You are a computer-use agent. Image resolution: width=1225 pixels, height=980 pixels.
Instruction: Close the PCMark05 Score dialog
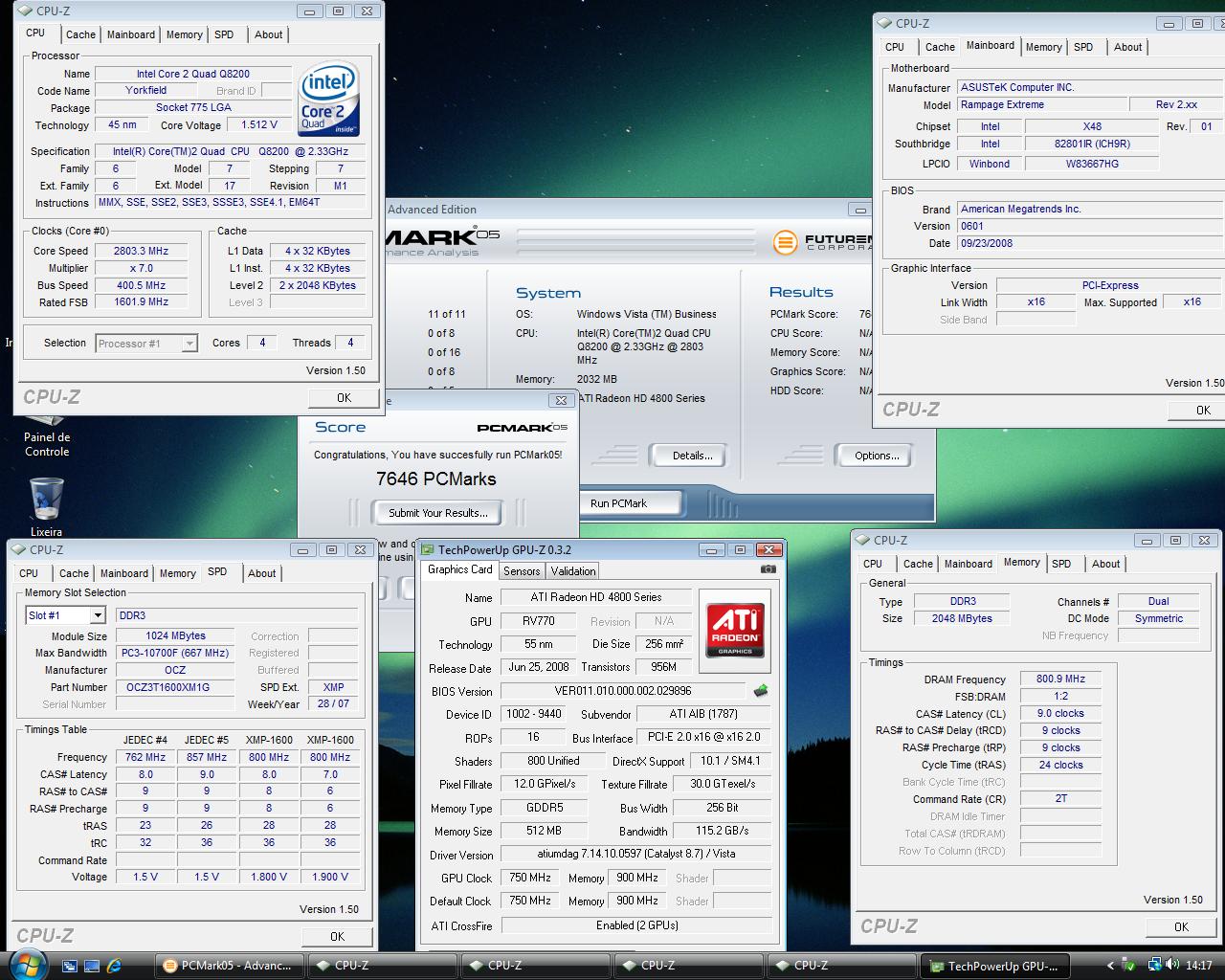point(562,400)
